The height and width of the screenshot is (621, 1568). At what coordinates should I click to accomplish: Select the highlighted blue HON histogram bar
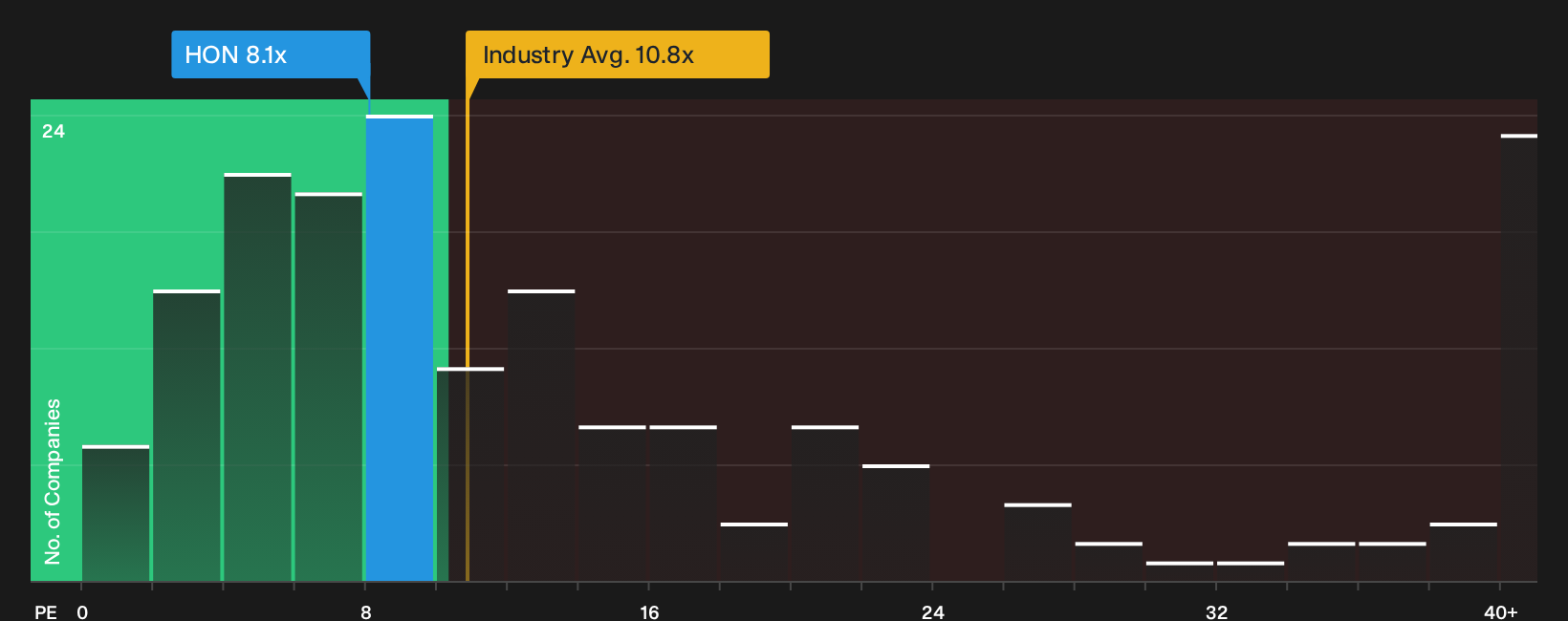pyautogui.click(x=400, y=348)
